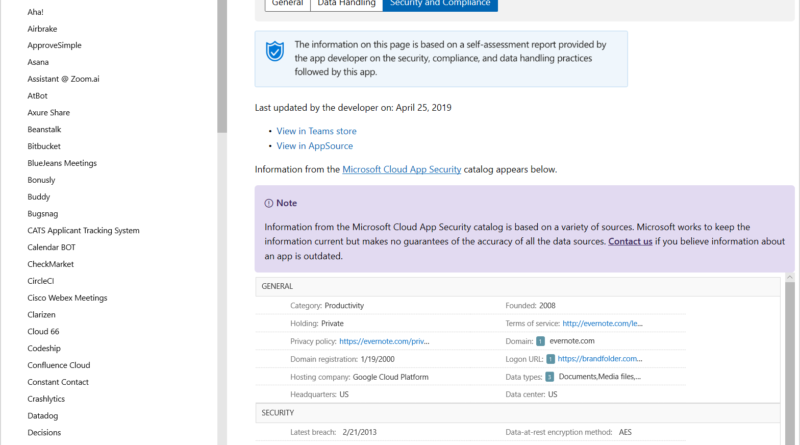
Task: Open Axure Share sidebar entry
Action: pos(48,113)
